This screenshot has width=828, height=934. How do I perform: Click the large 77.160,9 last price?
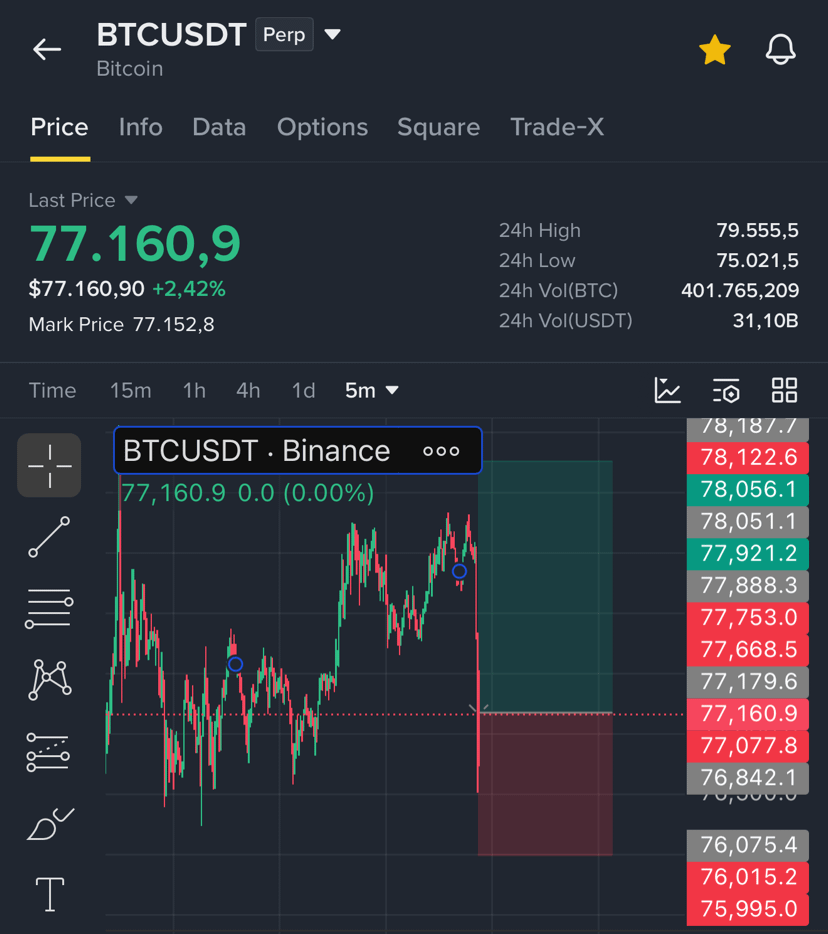pos(135,243)
